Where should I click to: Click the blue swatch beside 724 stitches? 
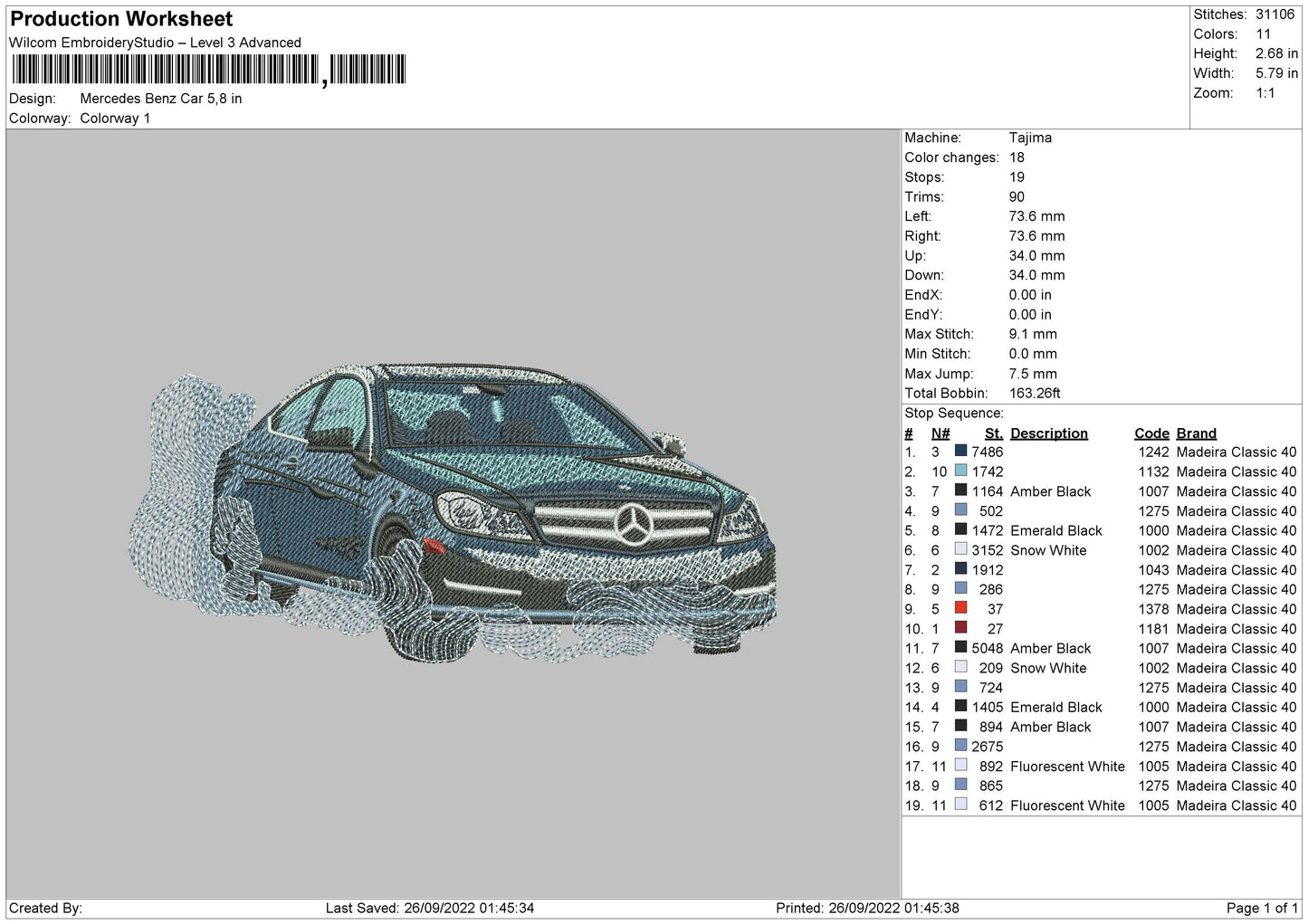pyautogui.click(x=960, y=687)
